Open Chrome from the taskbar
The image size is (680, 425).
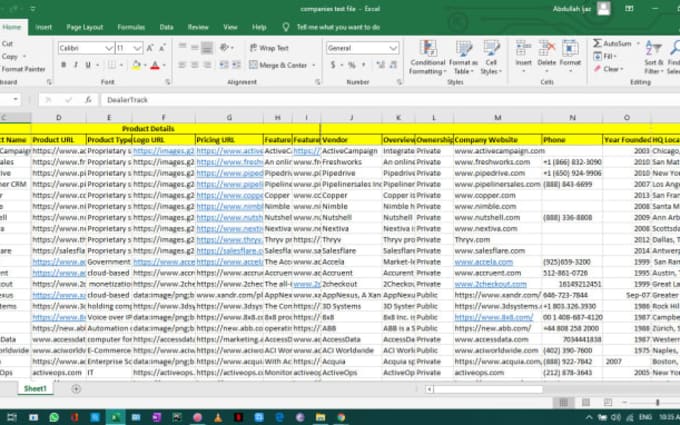click(341, 417)
